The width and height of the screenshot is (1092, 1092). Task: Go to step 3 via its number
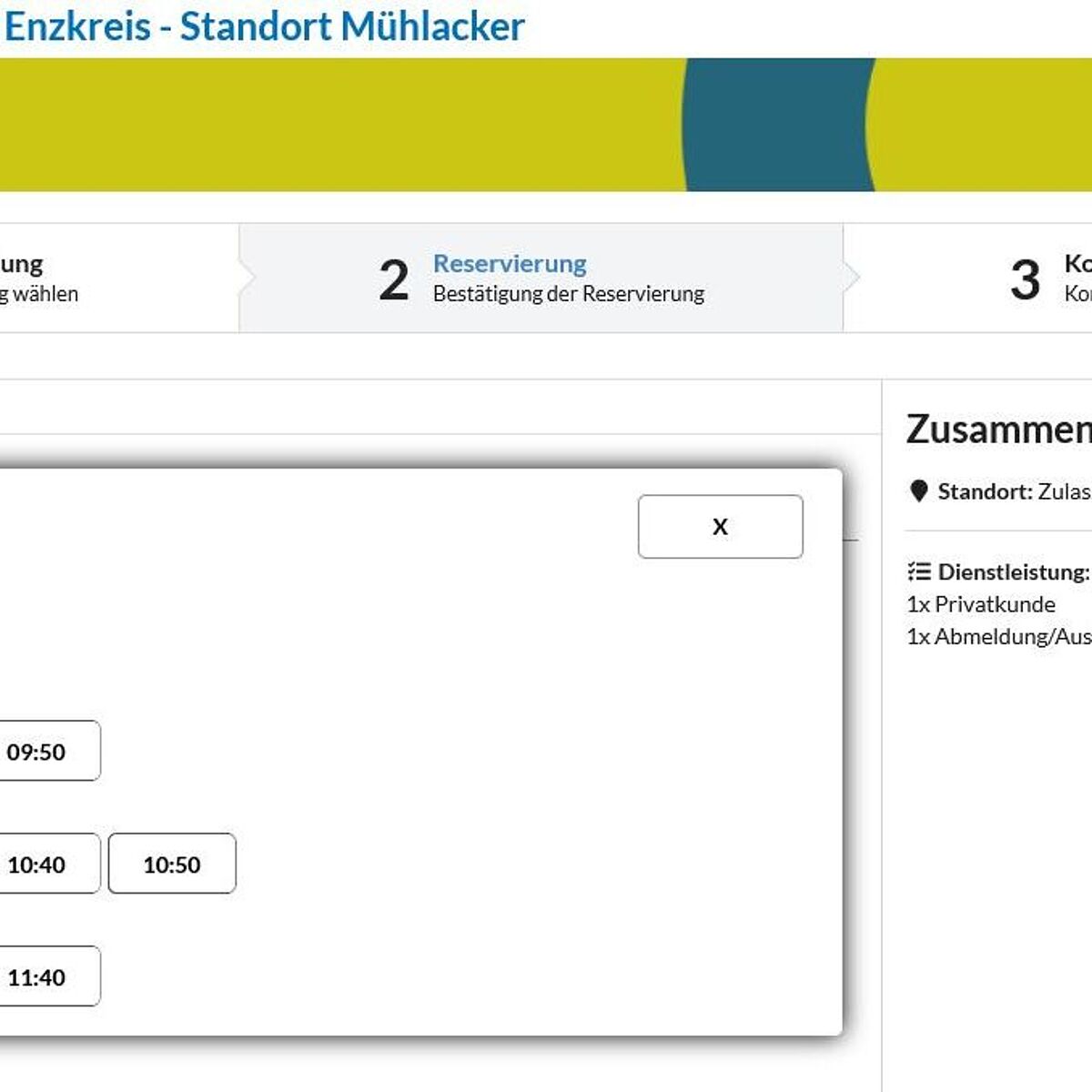point(1025,279)
